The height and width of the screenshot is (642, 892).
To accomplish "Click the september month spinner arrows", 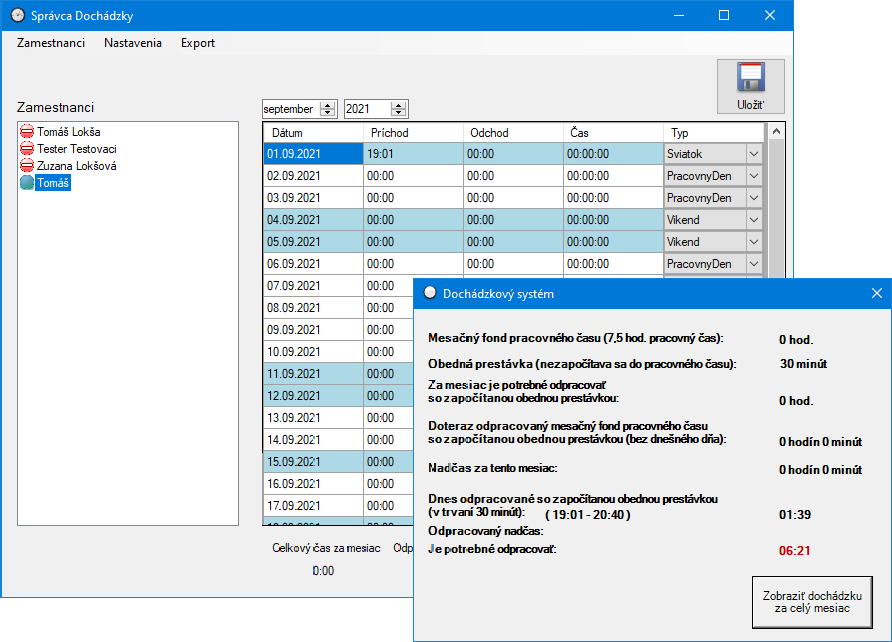I will pos(328,109).
